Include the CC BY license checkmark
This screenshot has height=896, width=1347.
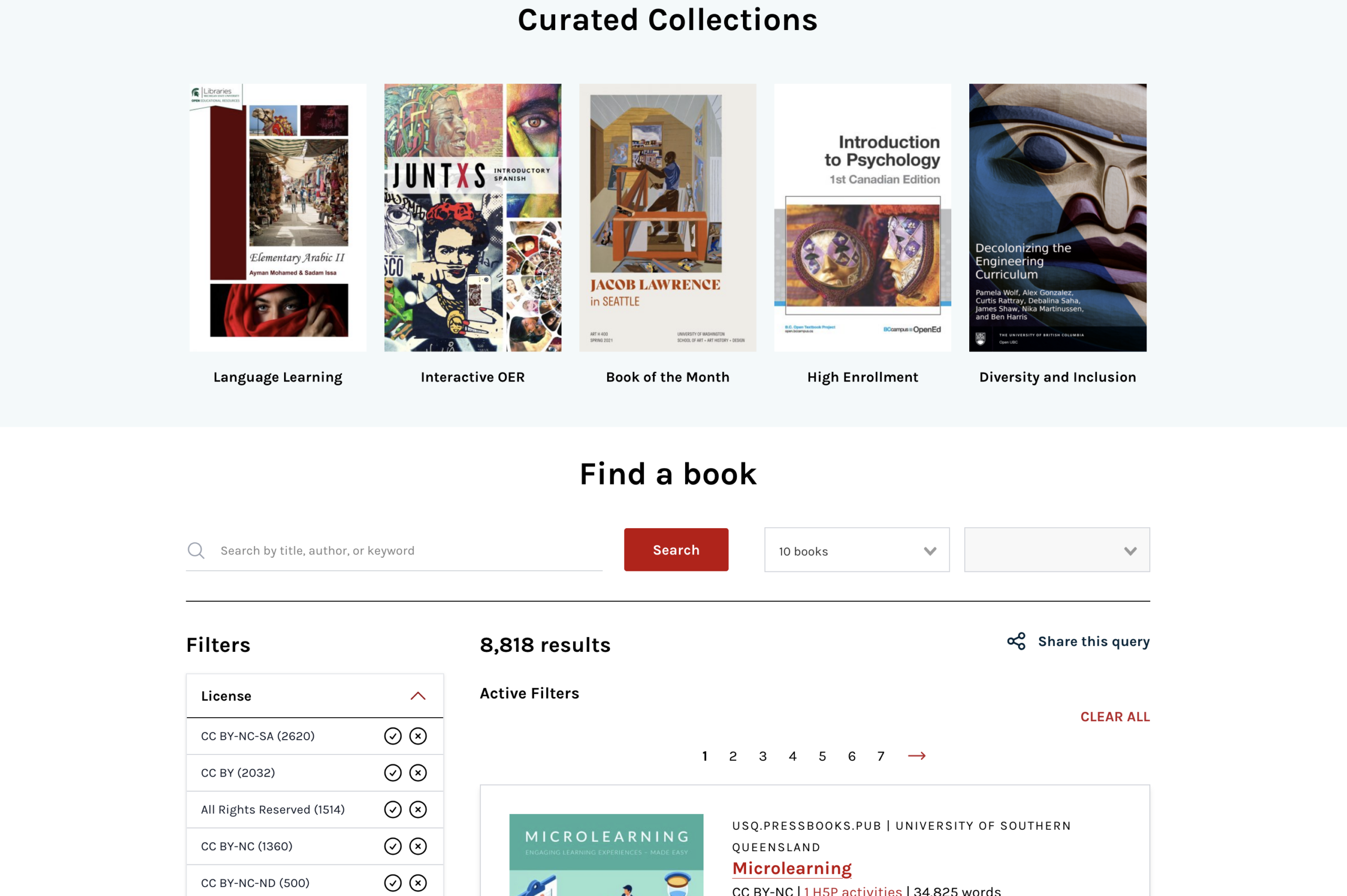[393, 772]
